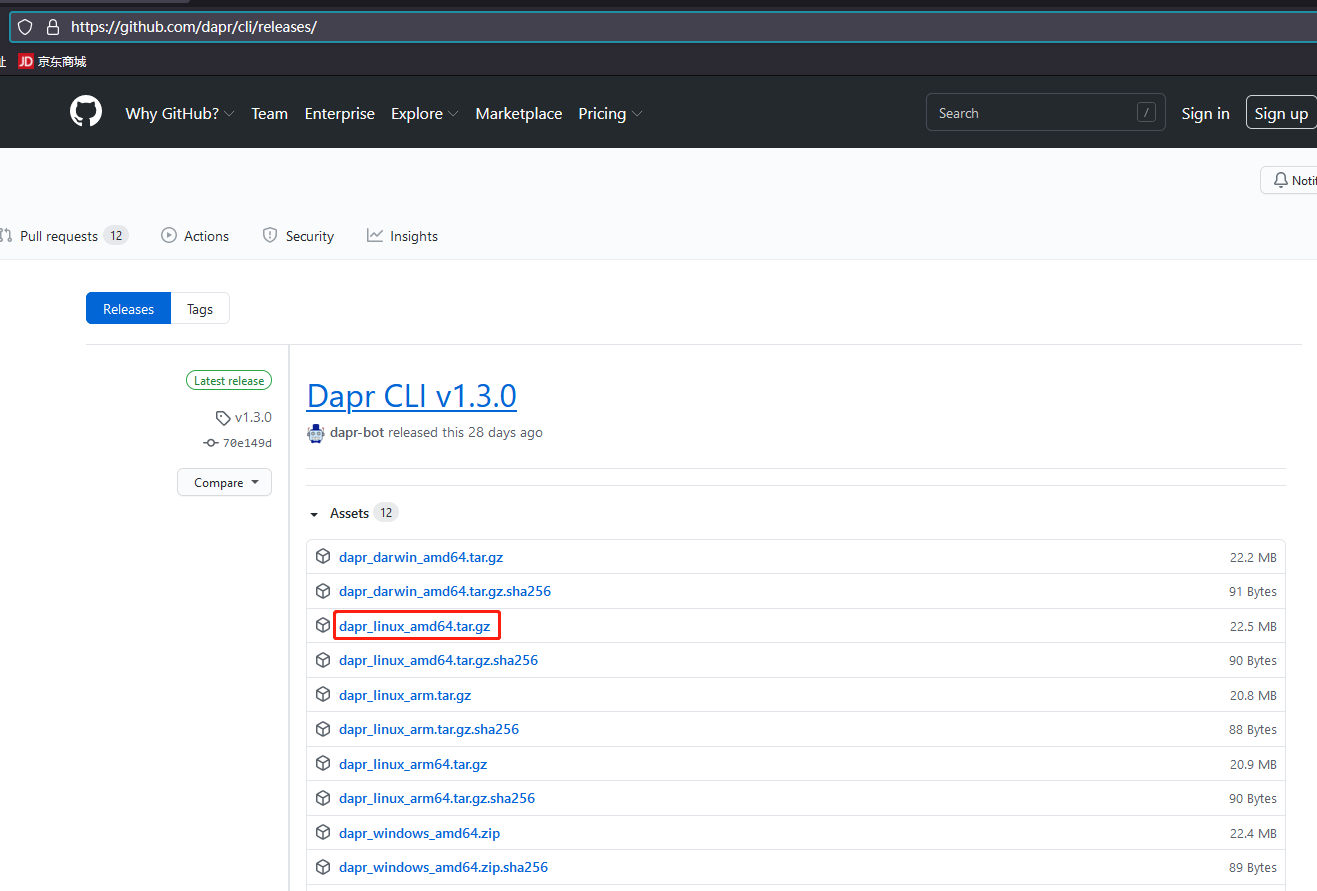Download dapr_windows_amd64.zip
Image resolution: width=1317 pixels, height=891 pixels.
point(420,833)
